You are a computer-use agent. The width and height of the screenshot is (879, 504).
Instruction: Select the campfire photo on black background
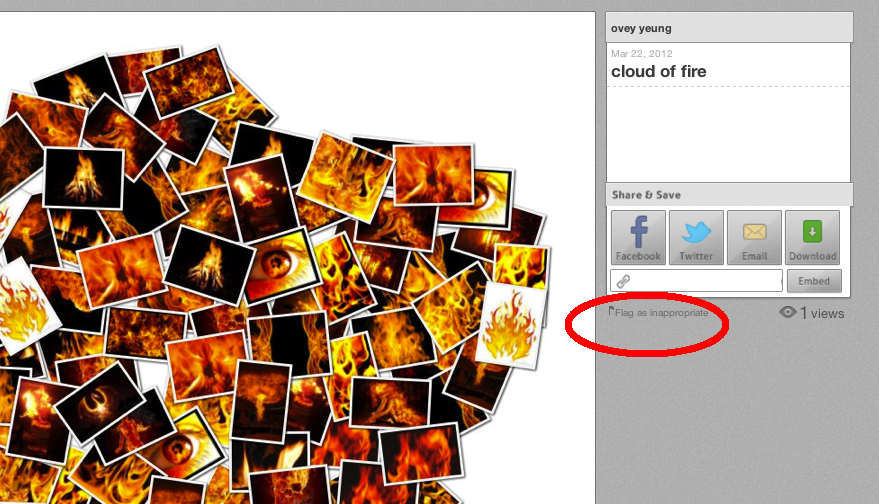[84, 178]
